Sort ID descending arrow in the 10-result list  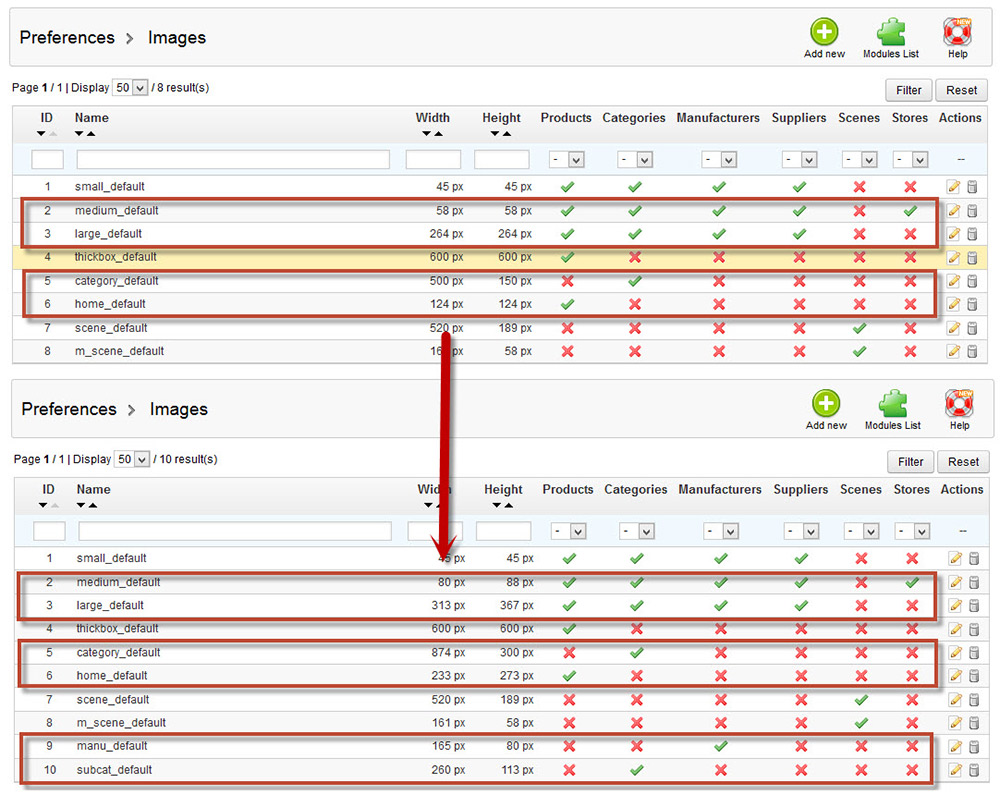43,506
